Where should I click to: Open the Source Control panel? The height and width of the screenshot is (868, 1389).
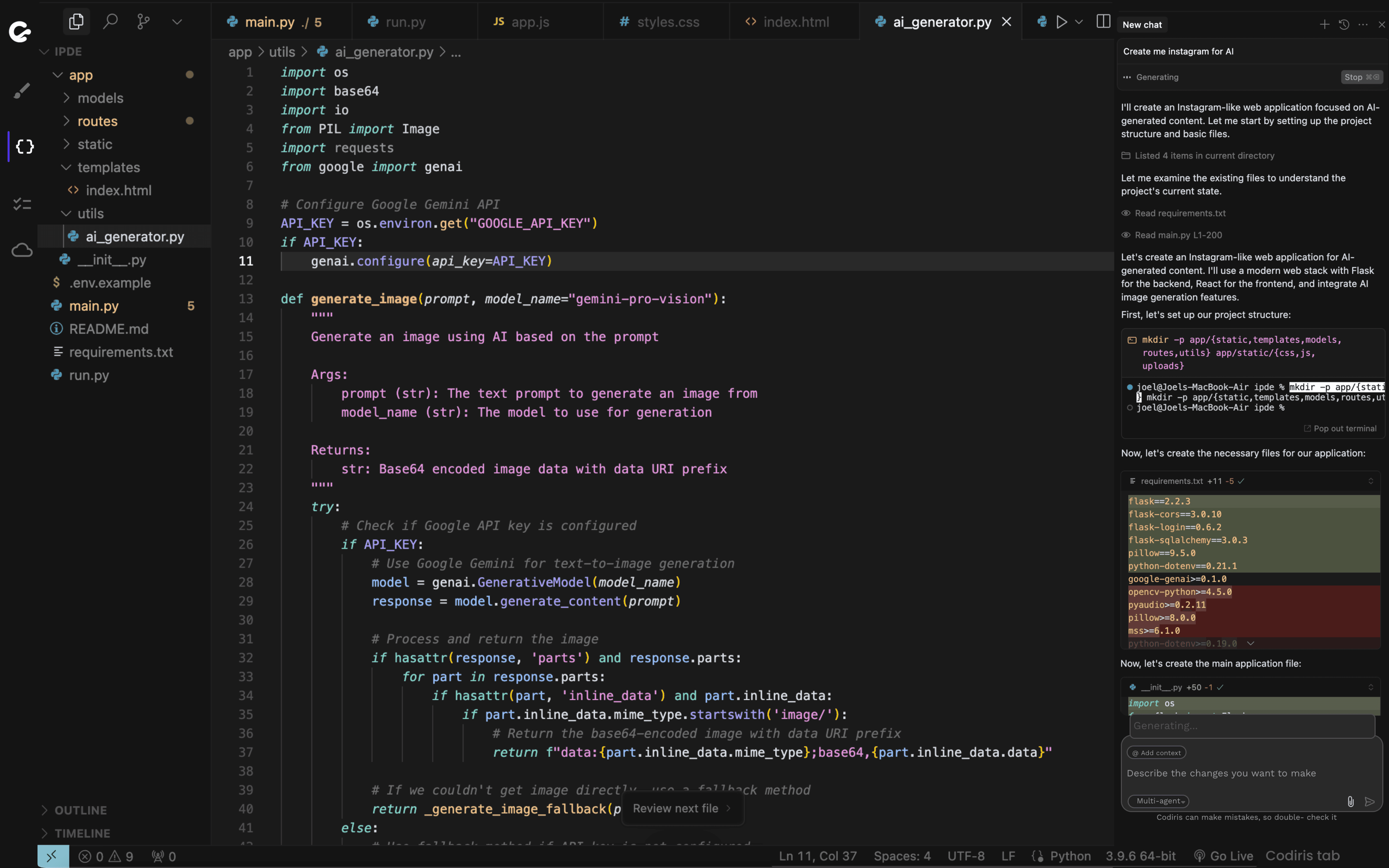pos(144,22)
